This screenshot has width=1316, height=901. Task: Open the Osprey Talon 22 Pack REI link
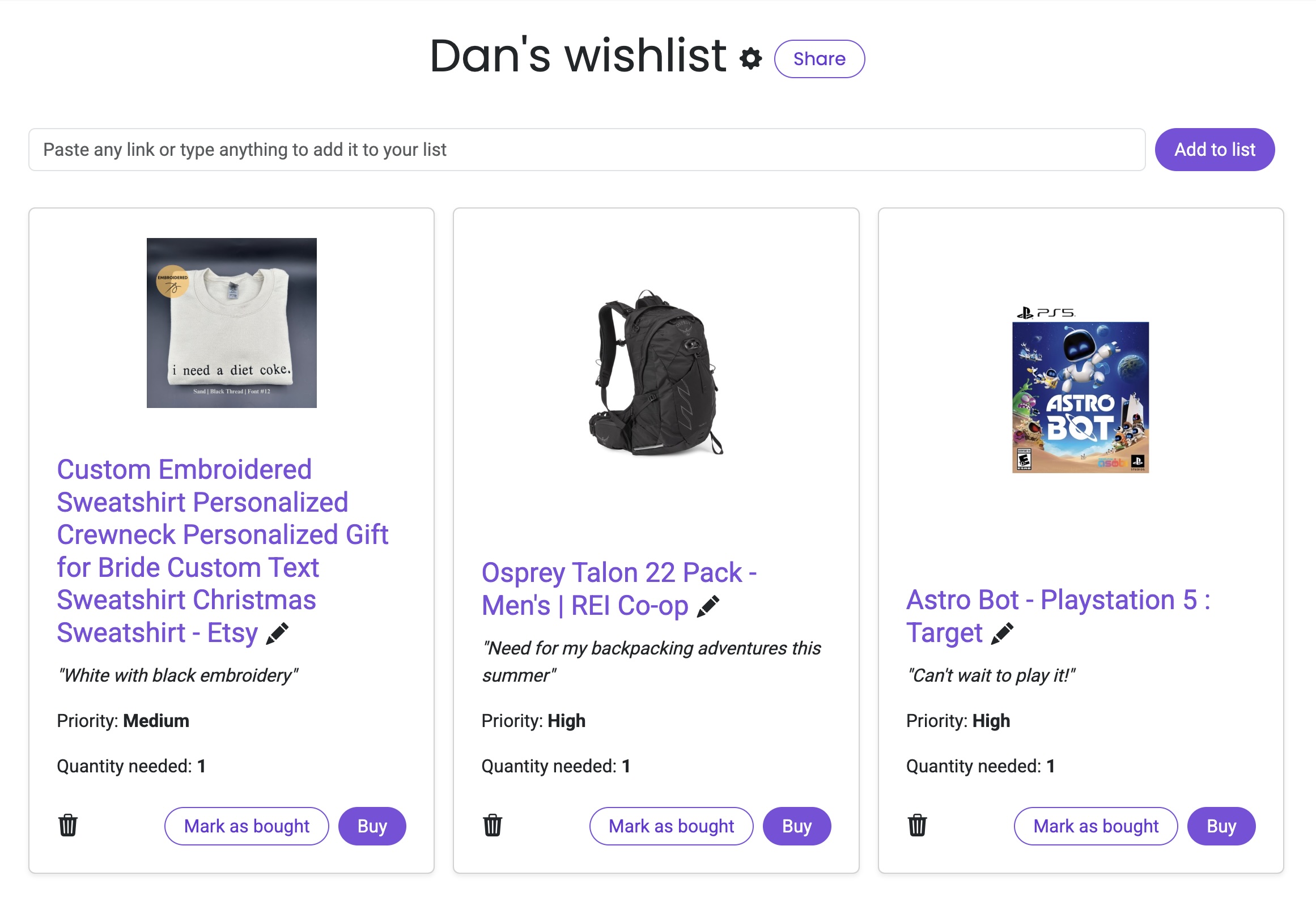(618, 573)
